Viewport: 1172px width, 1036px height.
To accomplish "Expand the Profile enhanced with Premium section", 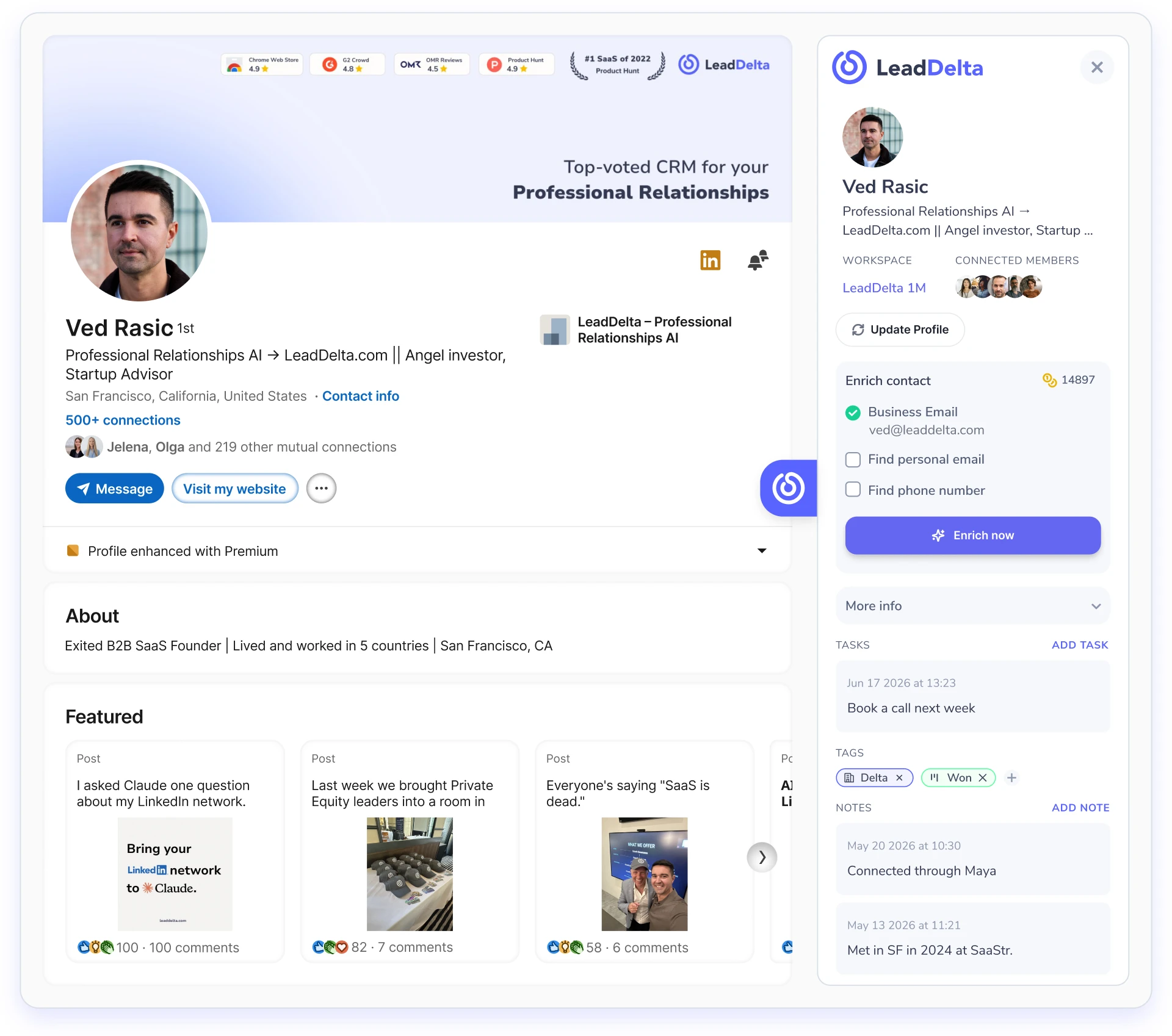I will [x=762, y=550].
